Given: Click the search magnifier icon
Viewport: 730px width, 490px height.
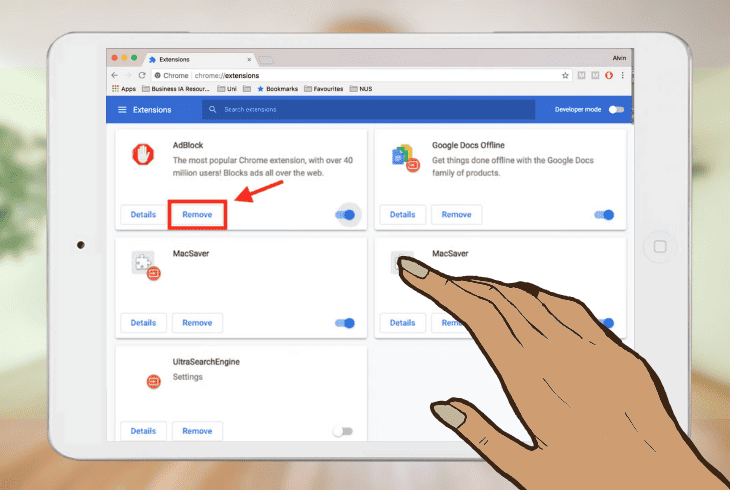Looking at the screenshot, I should [x=213, y=109].
